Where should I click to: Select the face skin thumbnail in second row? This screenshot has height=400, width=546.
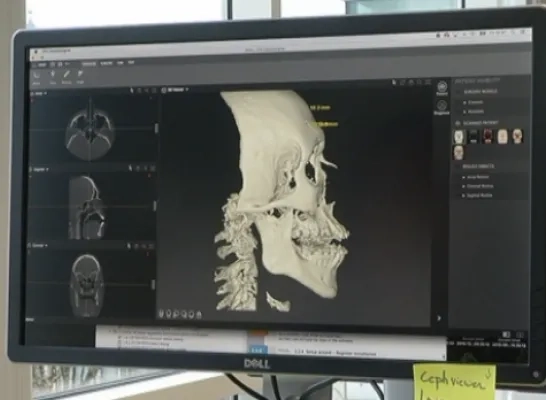(x=459, y=152)
